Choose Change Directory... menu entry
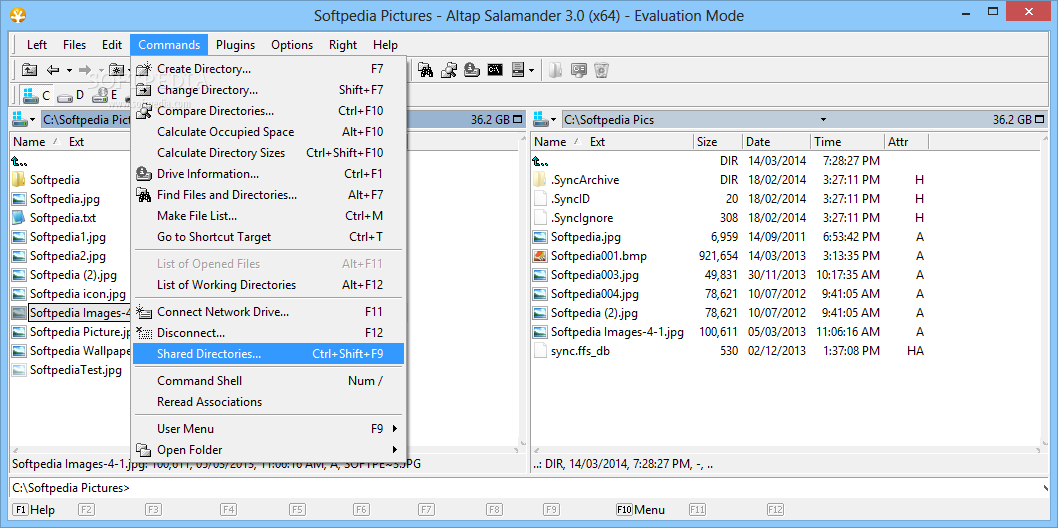The image size is (1058, 528). (x=268, y=90)
